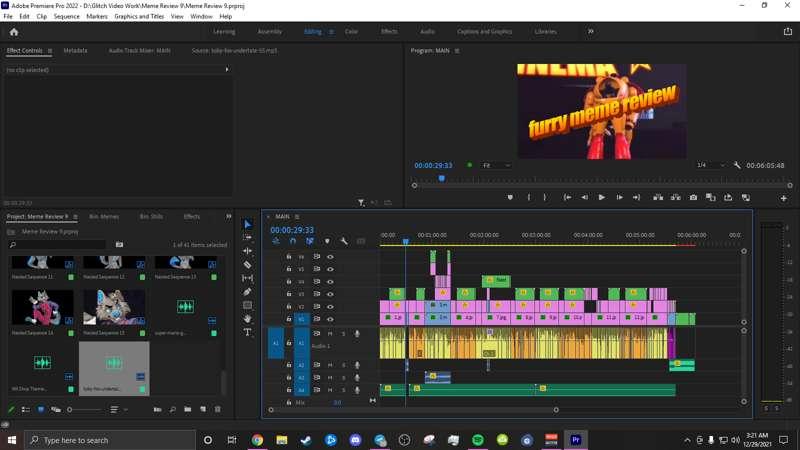Select the Slip tool
Screen dimensions: 800x450
(x=247, y=278)
